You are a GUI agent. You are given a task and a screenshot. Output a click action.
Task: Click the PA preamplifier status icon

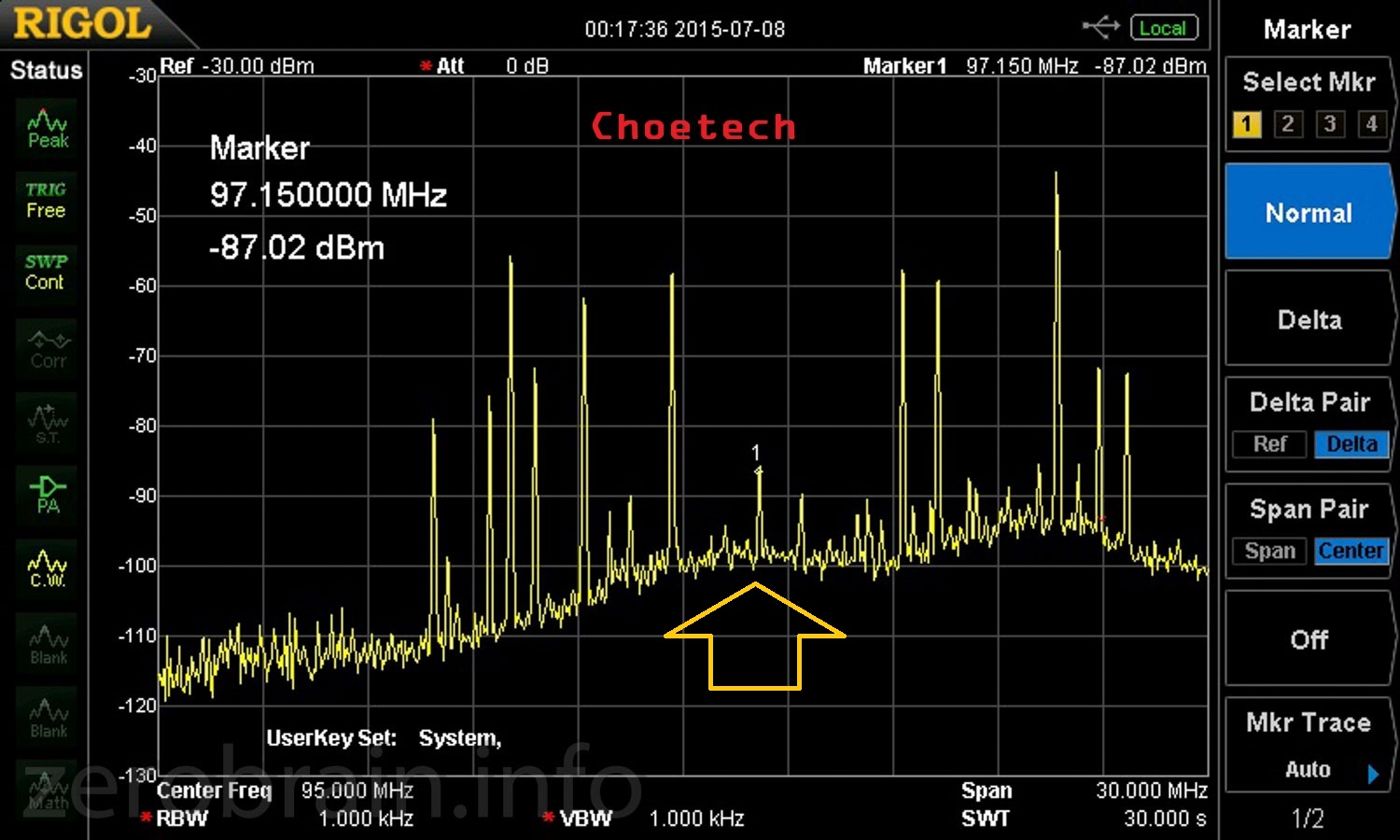(x=48, y=495)
